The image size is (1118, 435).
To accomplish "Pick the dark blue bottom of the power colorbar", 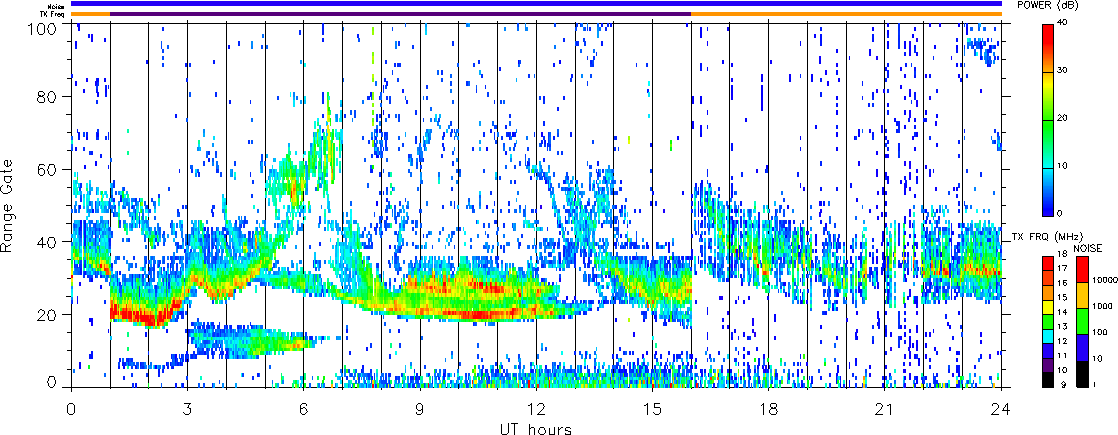I will [x=1048, y=208].
